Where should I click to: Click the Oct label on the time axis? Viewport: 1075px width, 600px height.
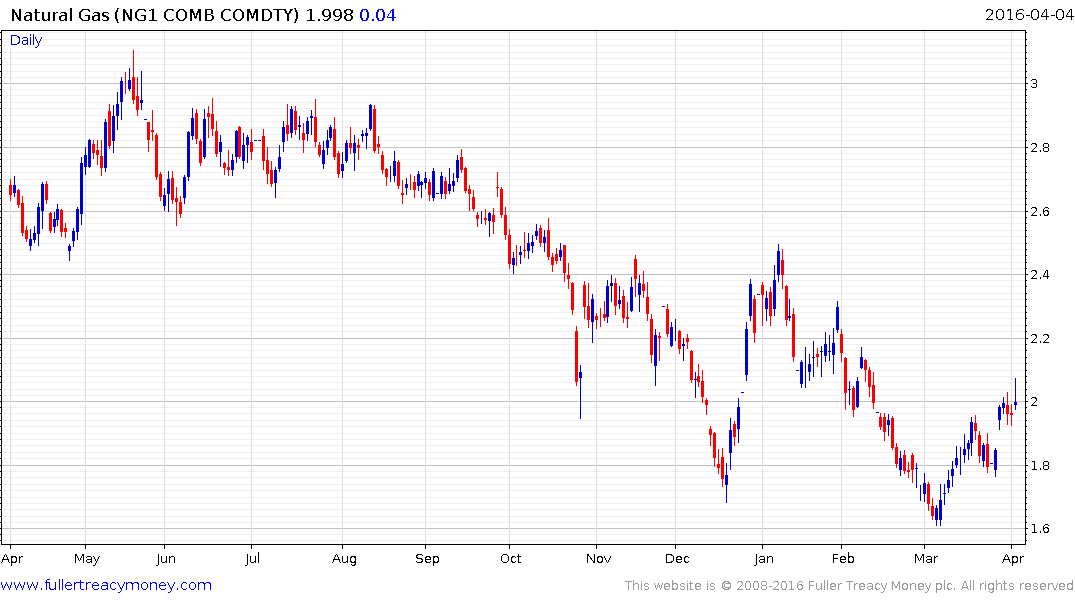510,558
